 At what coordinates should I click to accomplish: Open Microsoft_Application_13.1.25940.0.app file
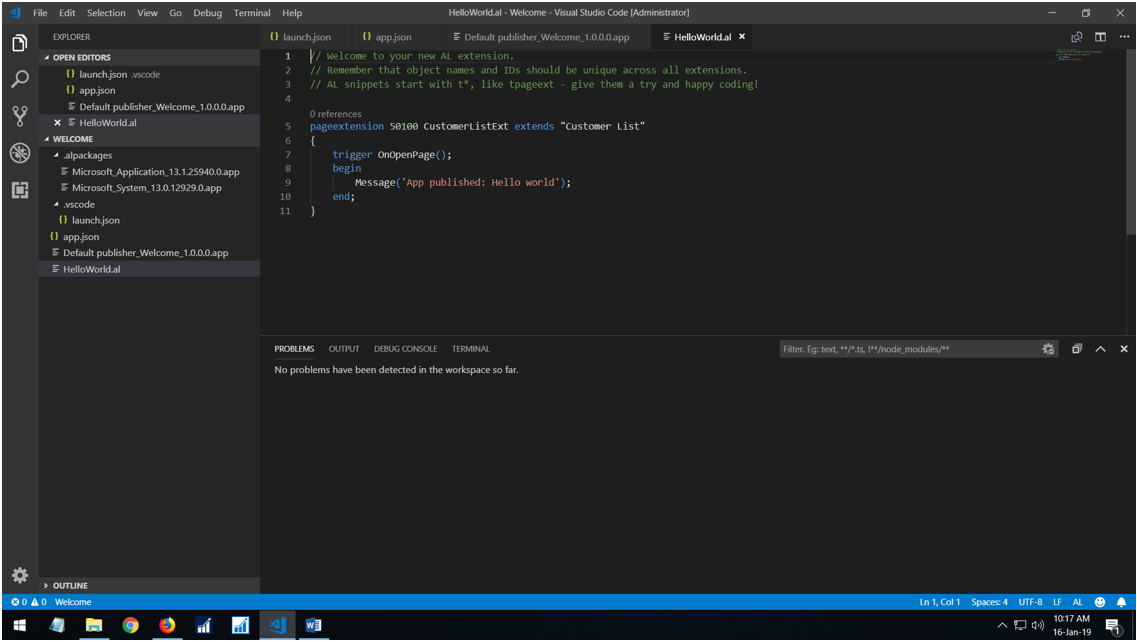pos(149,172)
